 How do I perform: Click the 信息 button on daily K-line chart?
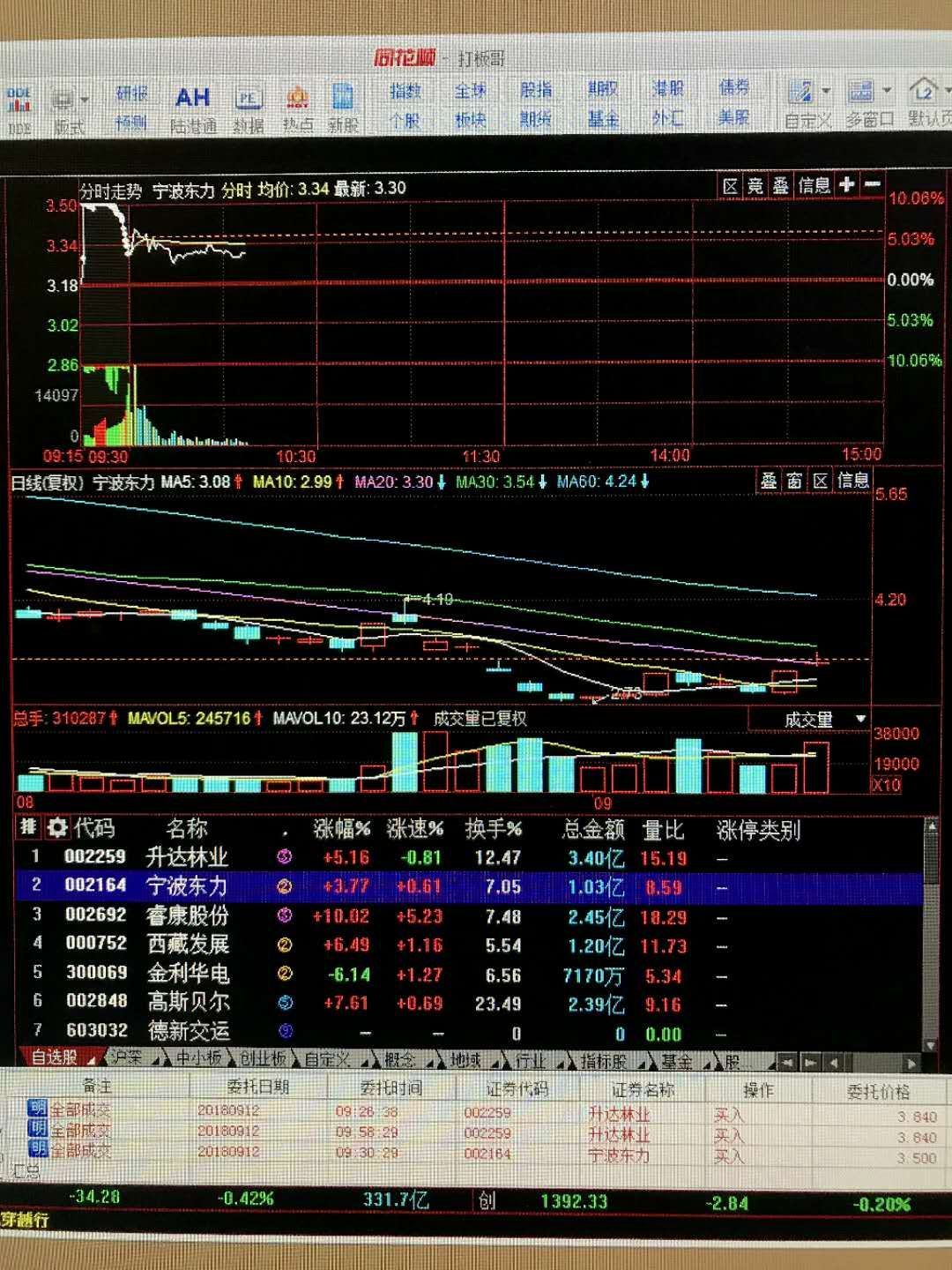(852, 480)
